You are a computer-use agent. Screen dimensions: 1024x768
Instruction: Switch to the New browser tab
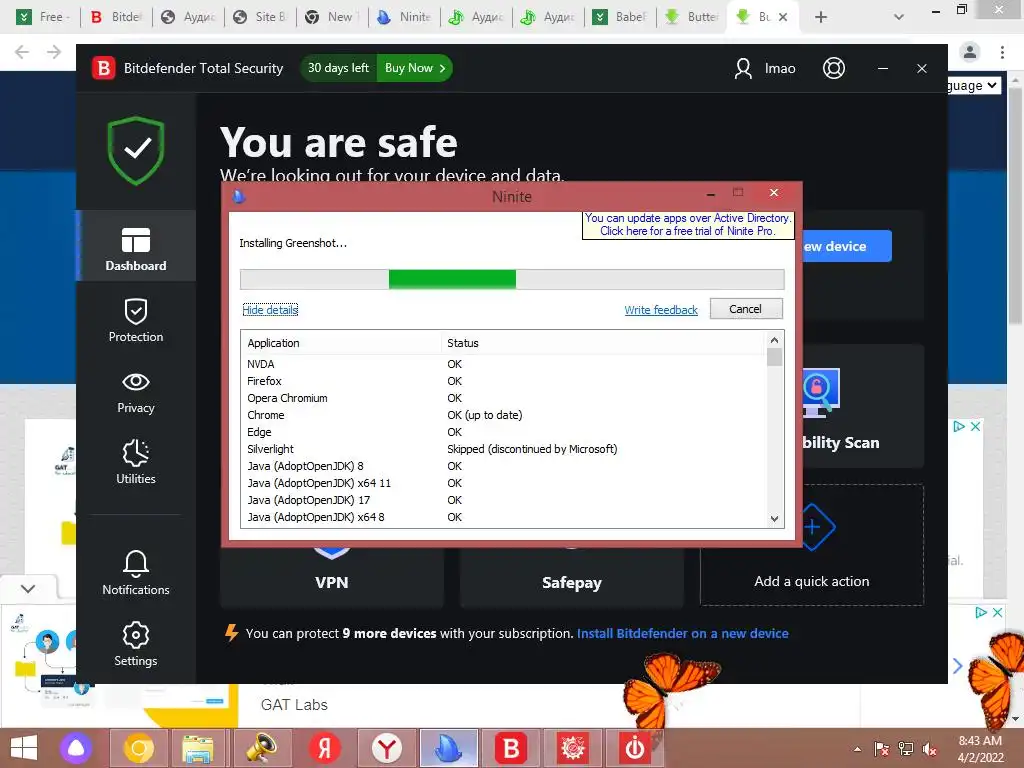pyautogui.click(x=332, y=17)
